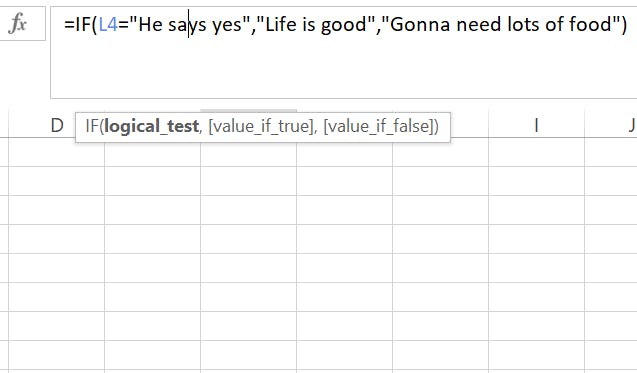Place cursor after the formula's closing parenthesis
Screen dimensions: 637x373
click(x=628, y=24)
